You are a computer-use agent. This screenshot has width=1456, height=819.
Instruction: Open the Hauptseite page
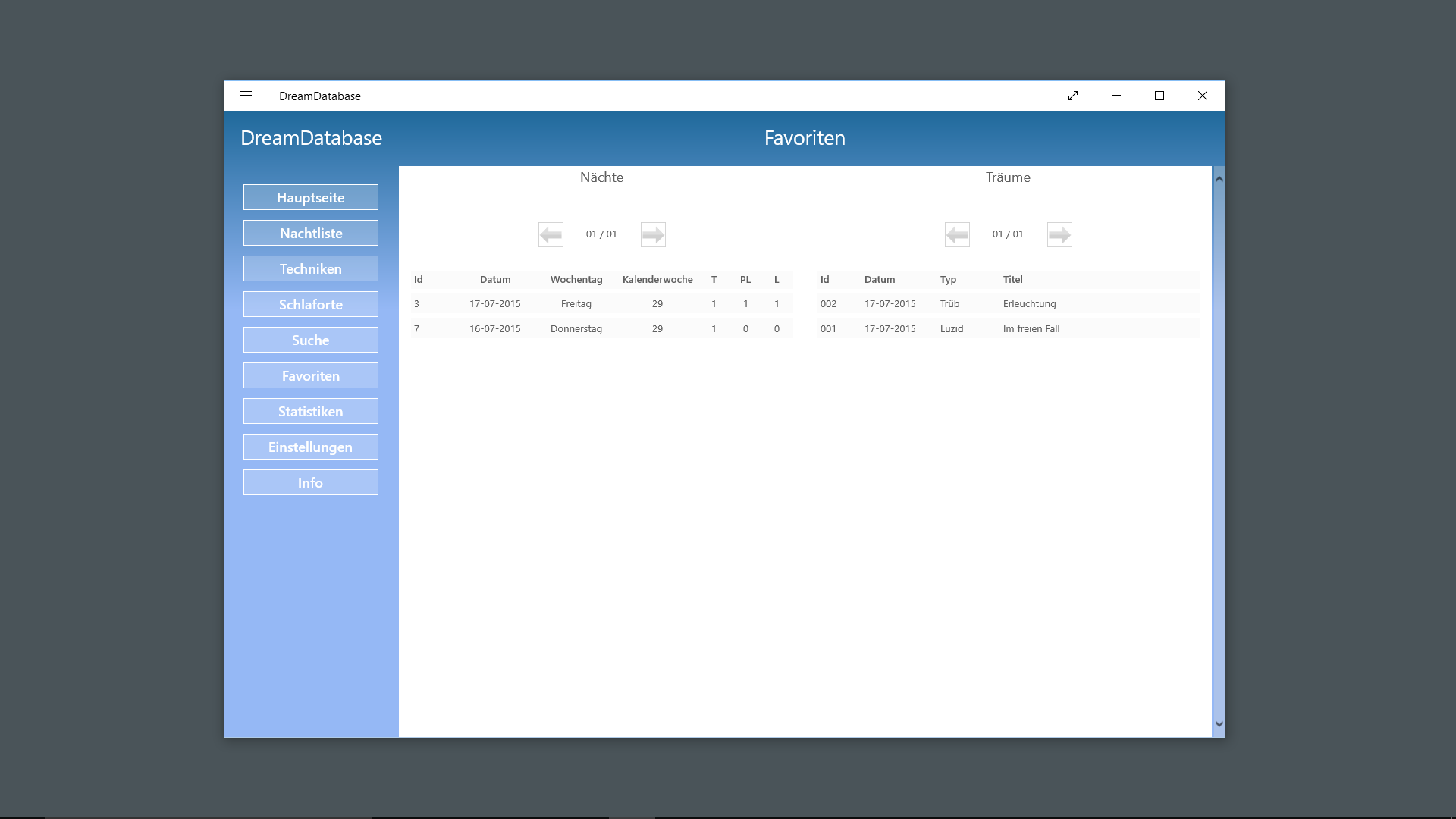pyautogui.click(x=311, y=197)
